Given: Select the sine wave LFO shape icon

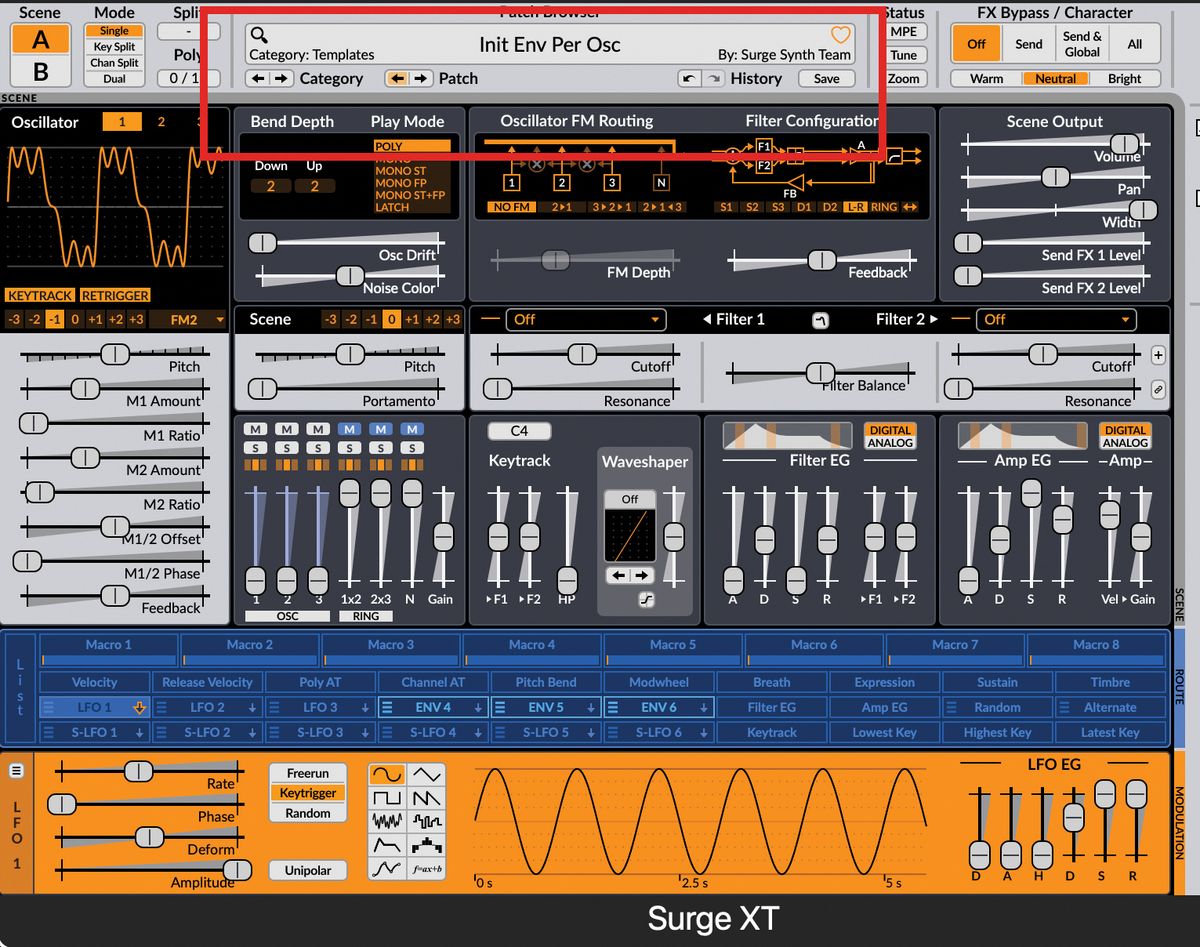Looking at the screenshot, I should (387, 773).
